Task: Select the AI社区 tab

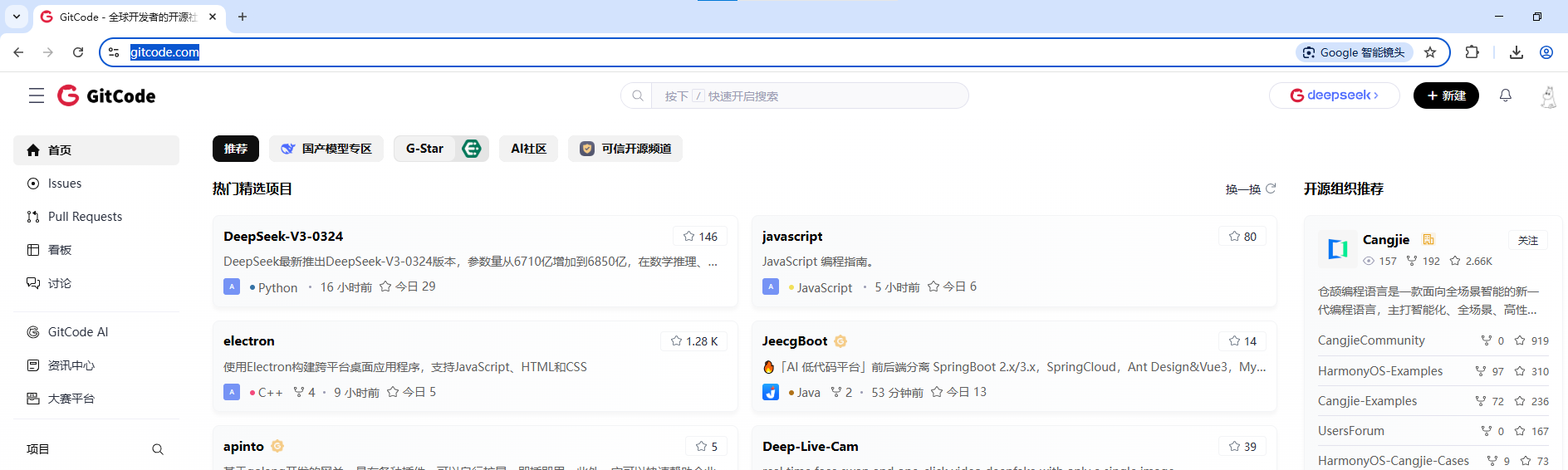Action: click(x=528, y=149)
